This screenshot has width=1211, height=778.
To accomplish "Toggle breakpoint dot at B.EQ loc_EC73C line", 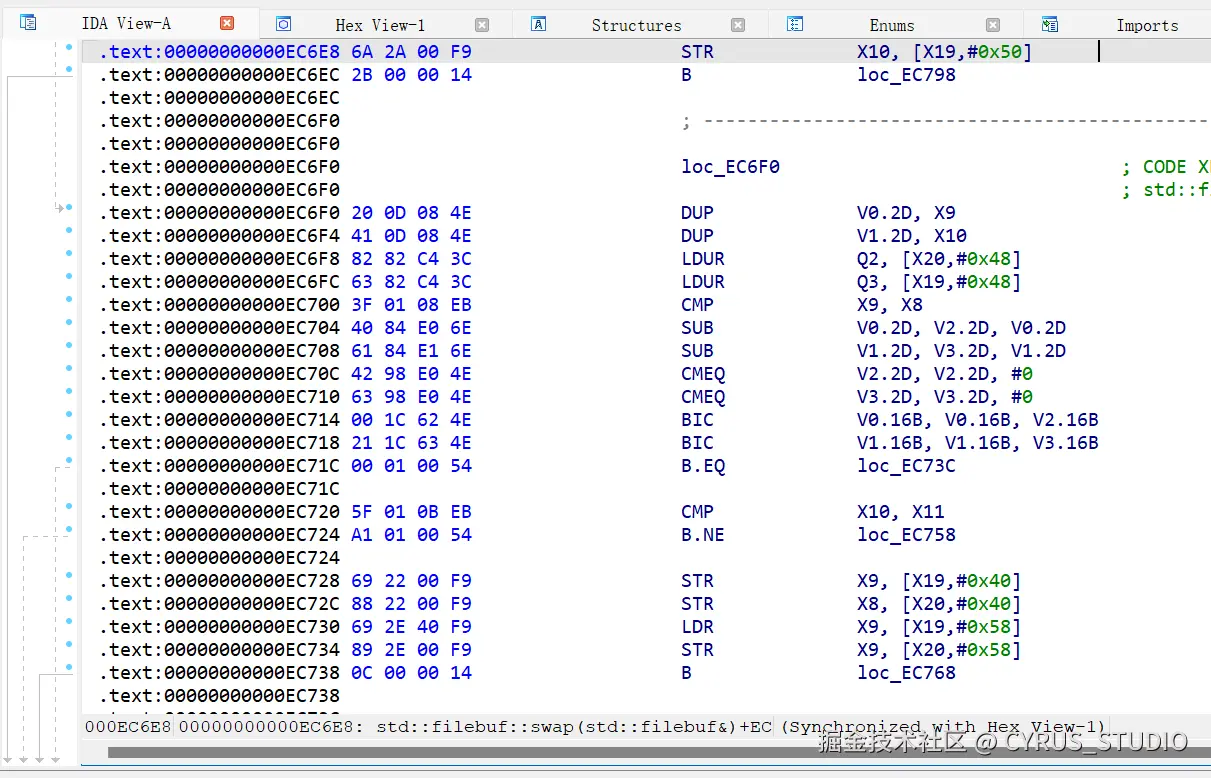I will click(x=68, y=460).
